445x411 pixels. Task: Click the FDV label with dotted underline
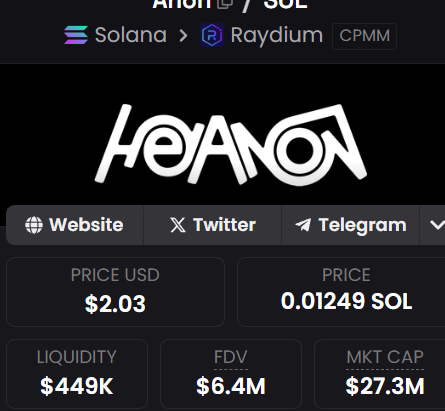coord(231,357)
